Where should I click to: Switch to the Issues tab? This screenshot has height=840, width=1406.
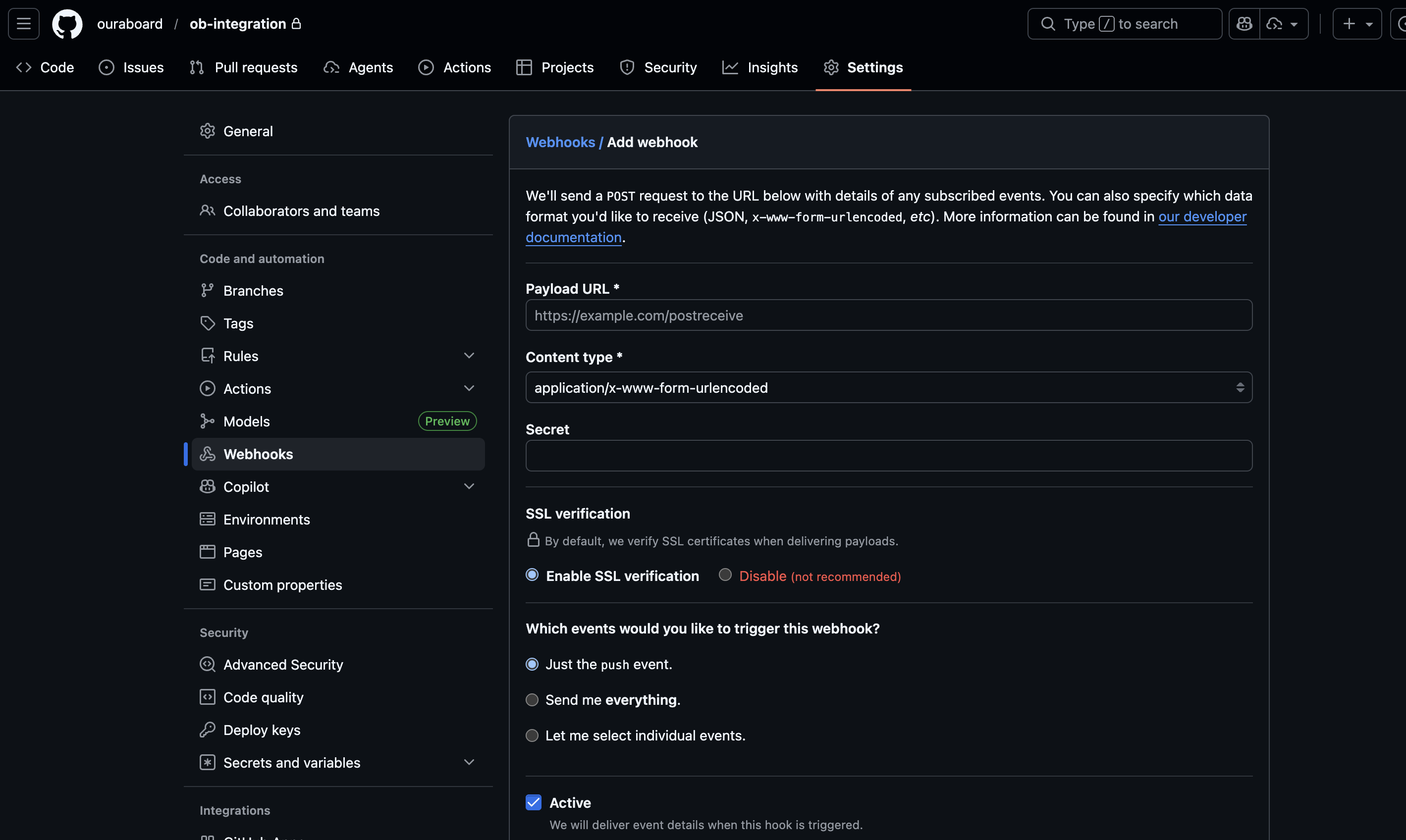point(131,67)
